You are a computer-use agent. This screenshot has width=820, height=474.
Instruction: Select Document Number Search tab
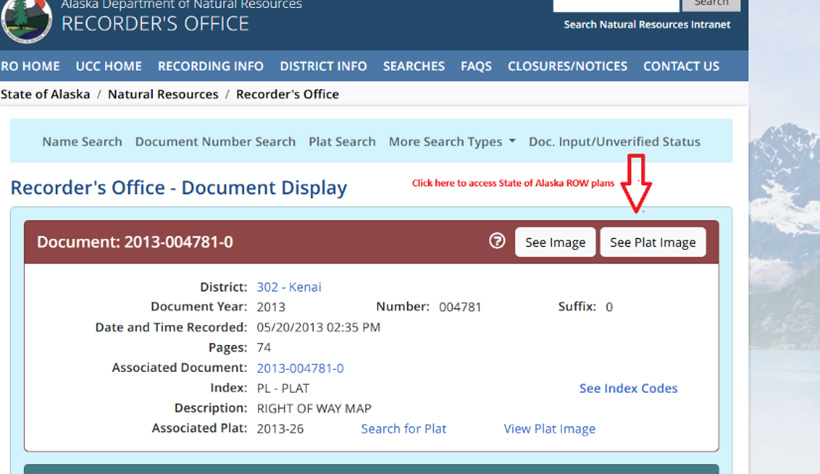[215, 142]
